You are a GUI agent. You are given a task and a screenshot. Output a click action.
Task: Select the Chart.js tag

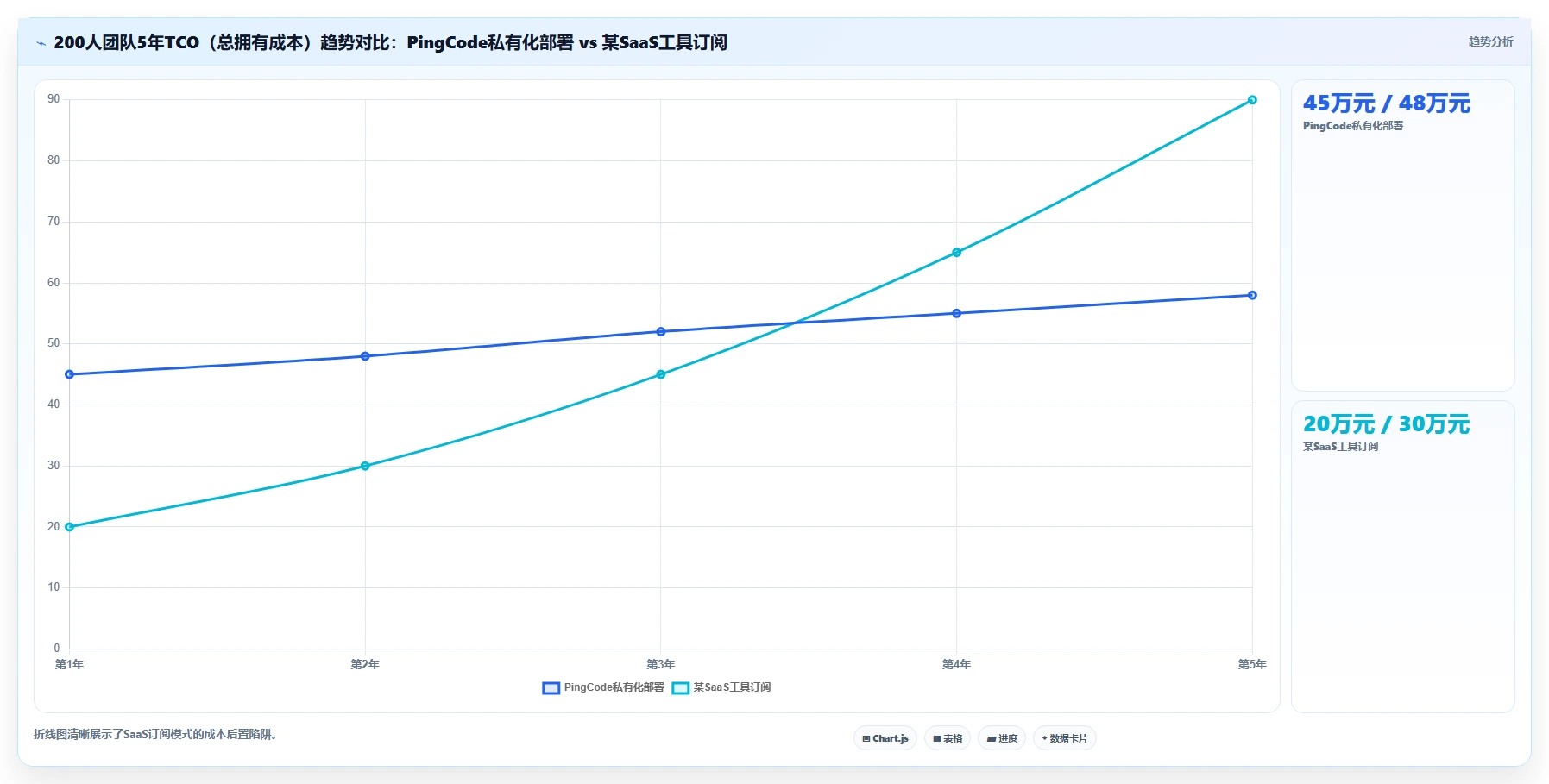(885, 738)
